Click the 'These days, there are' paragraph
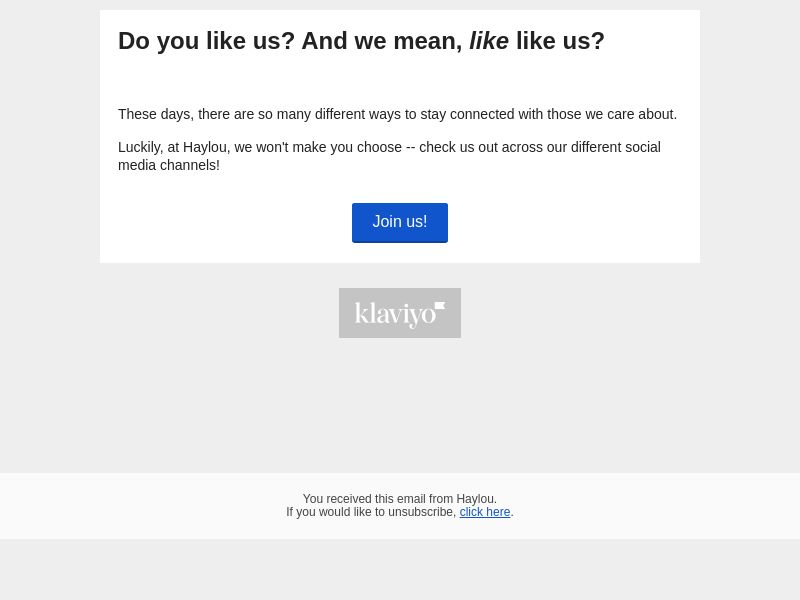The height and width of the screenshot is (600, 800). point(397,114)
